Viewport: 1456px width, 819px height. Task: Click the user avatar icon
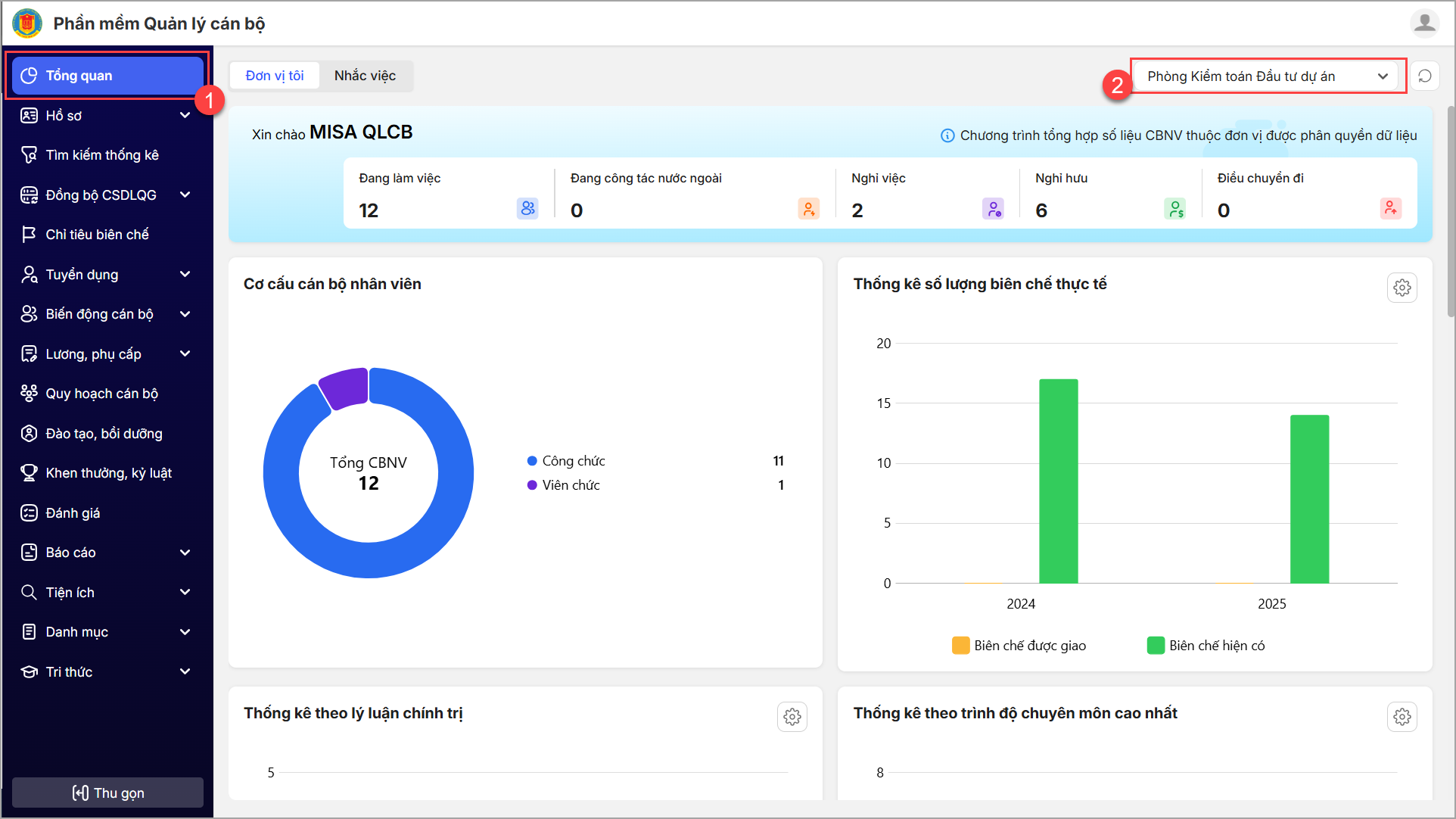(1424, 23)
